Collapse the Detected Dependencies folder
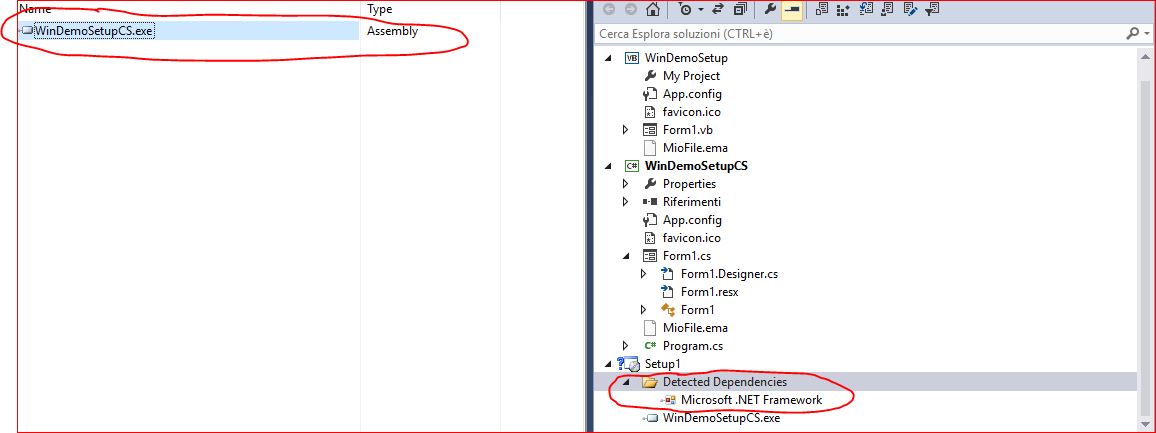Viewport: 1156px width, 433px height. point(626,382)
